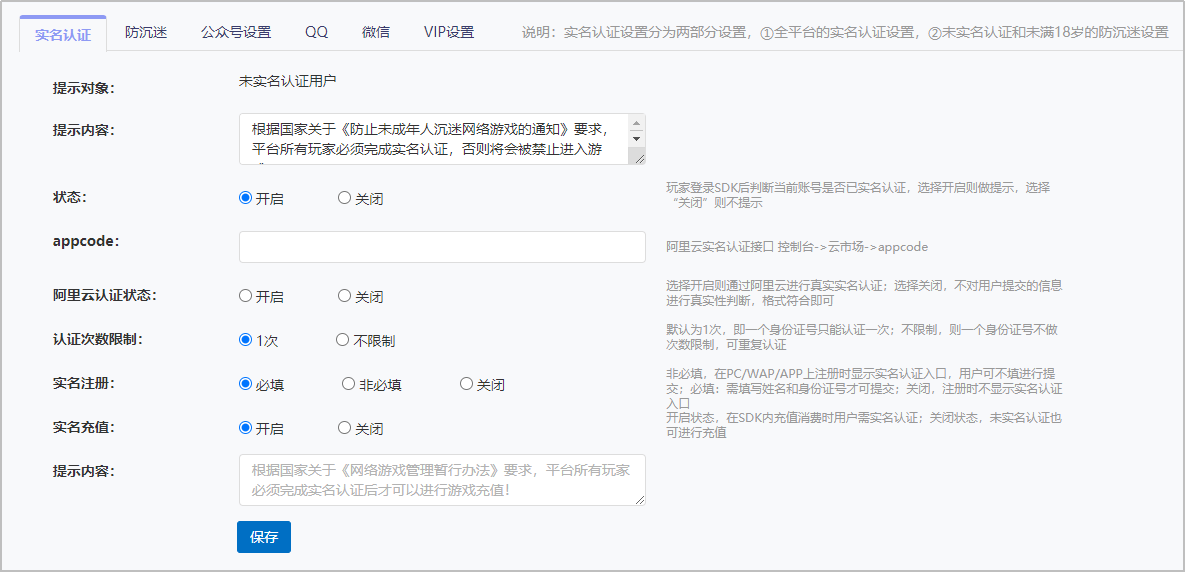Click the 提示对象 label
The width and height of the screenshot is (1185, 572).
[83, 88]
